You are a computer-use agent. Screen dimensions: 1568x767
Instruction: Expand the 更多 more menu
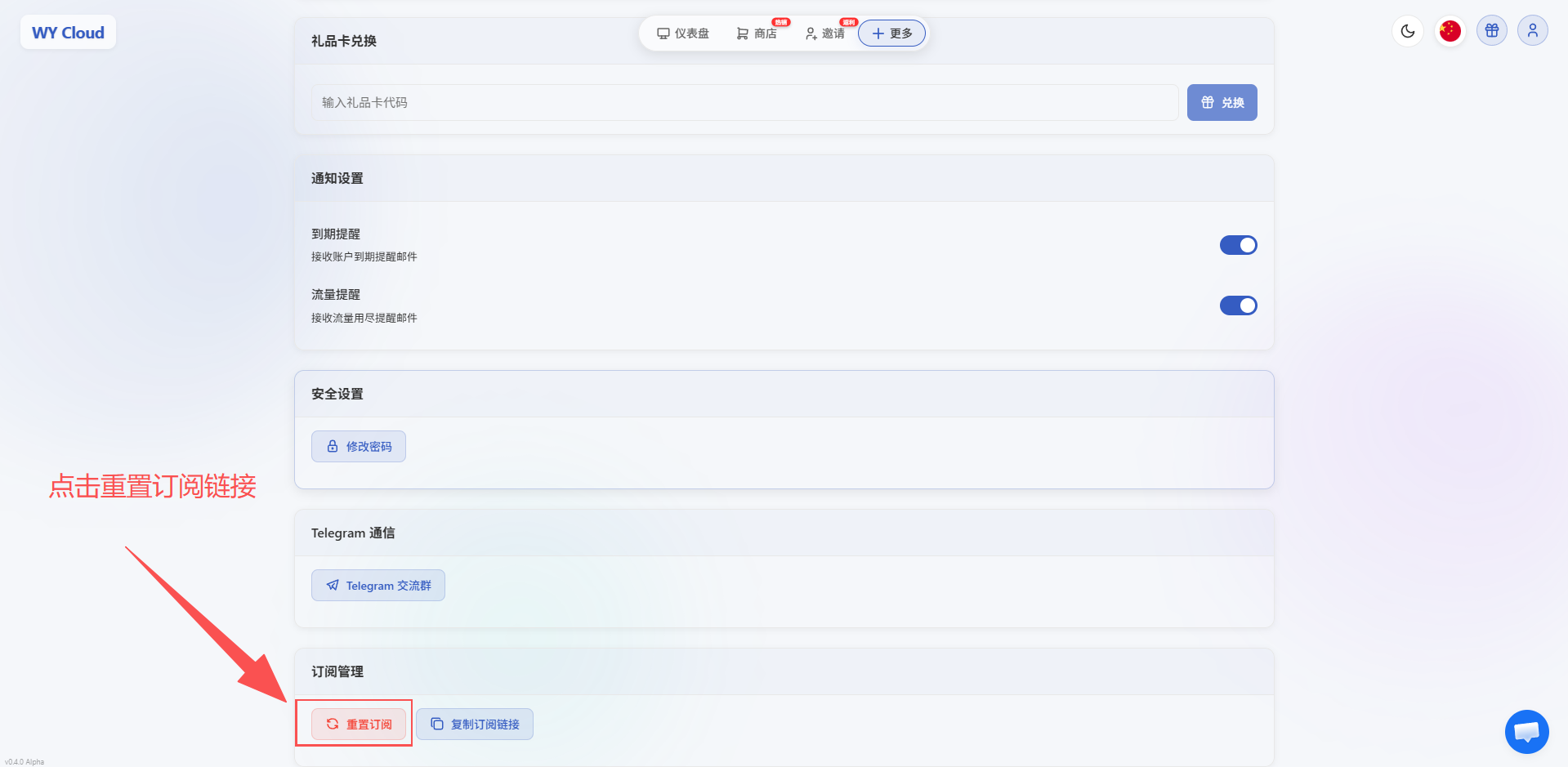pyautogui.click(x=891, y=33)
